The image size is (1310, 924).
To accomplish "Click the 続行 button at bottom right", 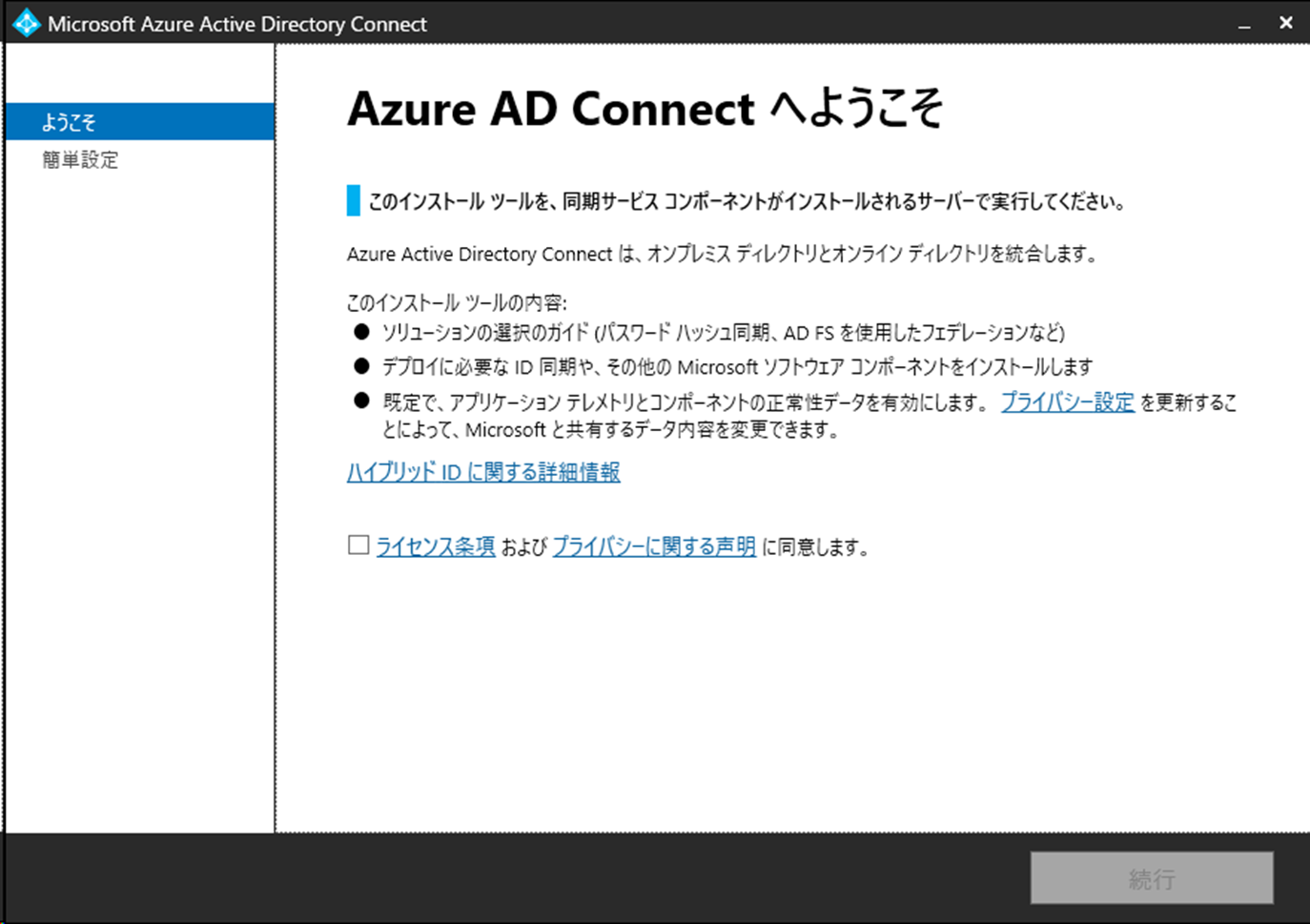I will [x=1152, y=878].
